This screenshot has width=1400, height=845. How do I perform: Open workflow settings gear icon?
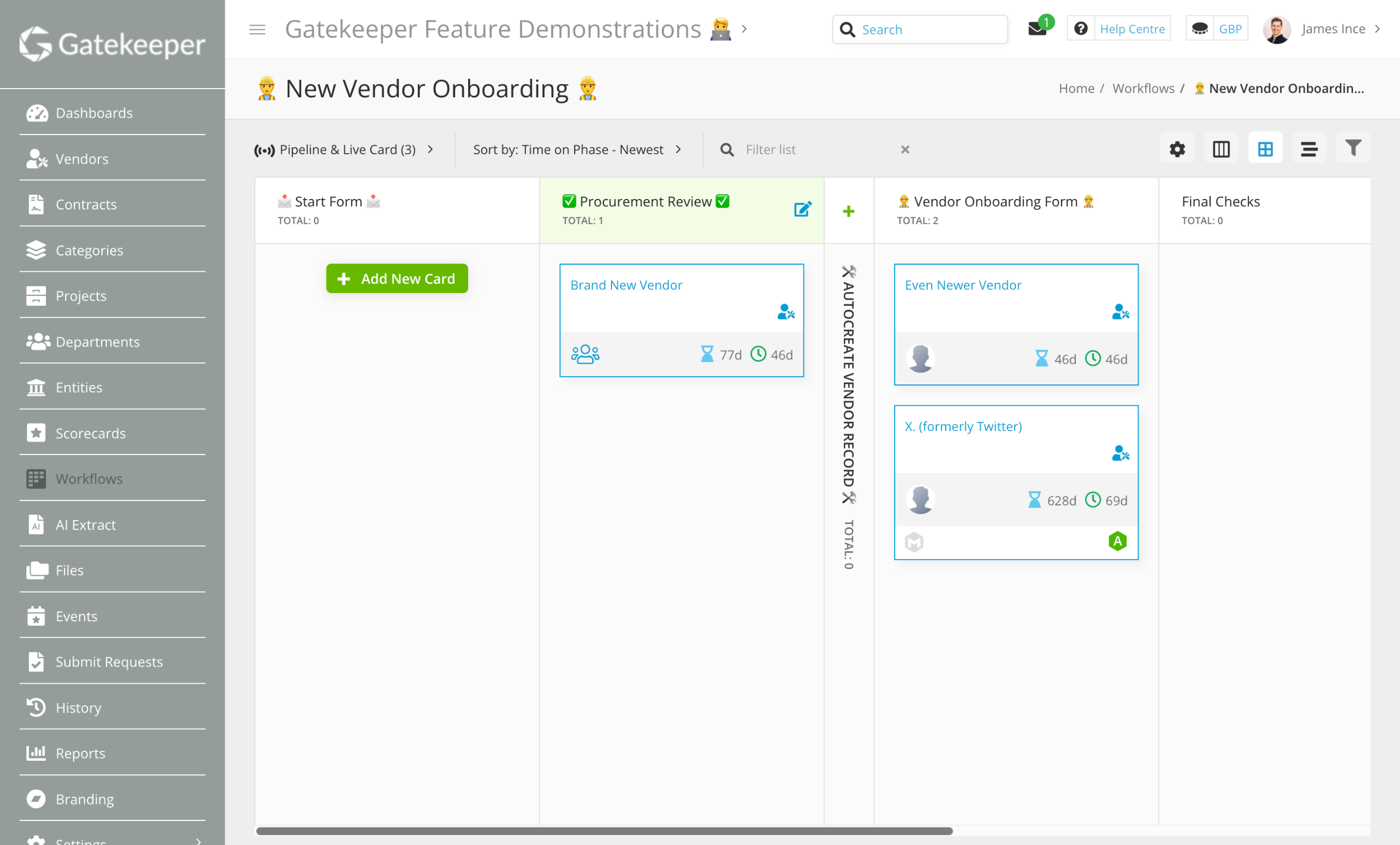[x=1177, y=149]
